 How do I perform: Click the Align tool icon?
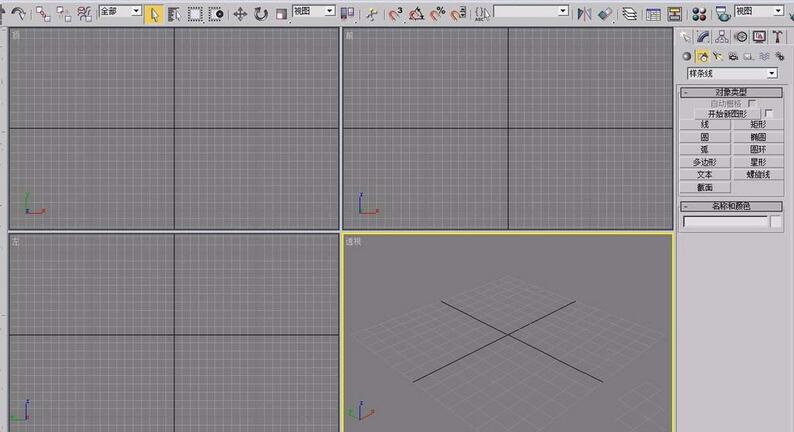coord(605,15)
